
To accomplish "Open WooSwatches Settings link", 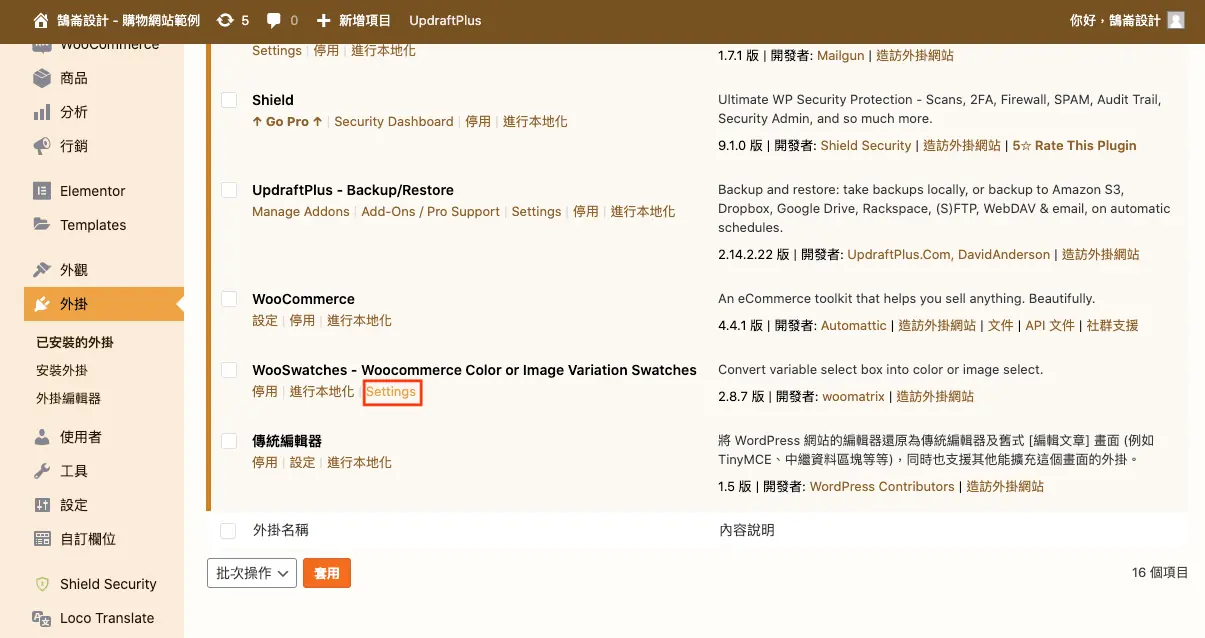I will (x=391, y=392).
